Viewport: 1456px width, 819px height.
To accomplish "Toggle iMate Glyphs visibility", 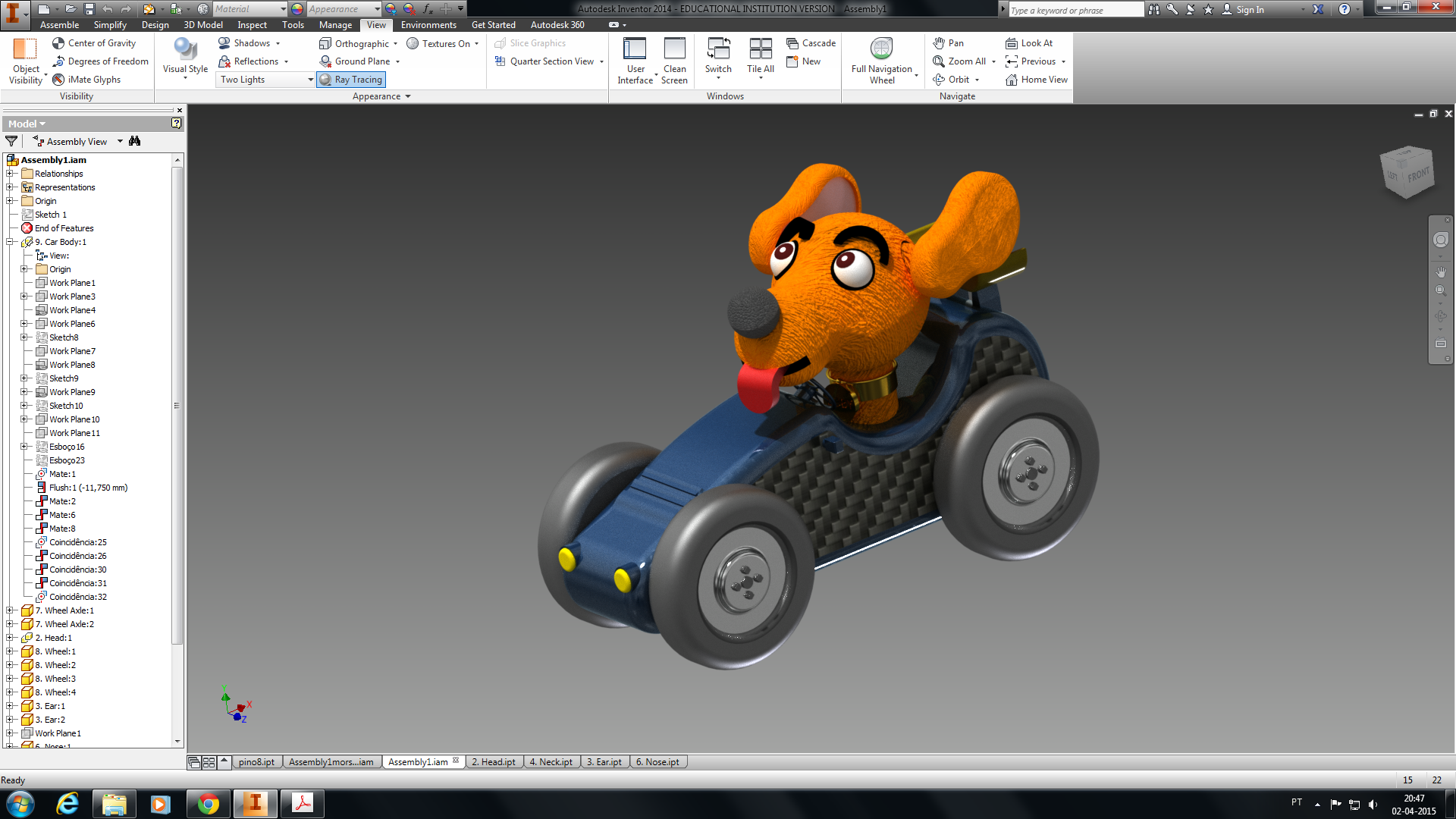I will click(x=86, y=80).
